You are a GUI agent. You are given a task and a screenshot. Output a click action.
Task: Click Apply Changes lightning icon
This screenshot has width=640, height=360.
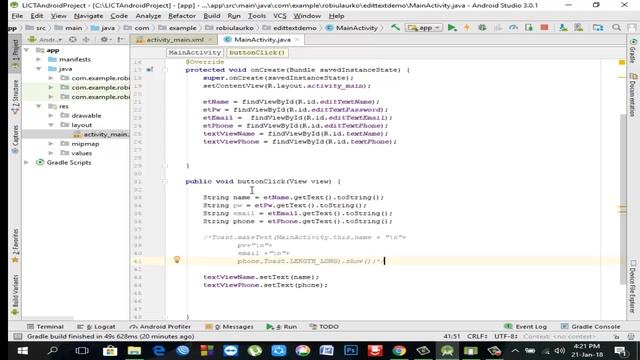tap(467, 28)
